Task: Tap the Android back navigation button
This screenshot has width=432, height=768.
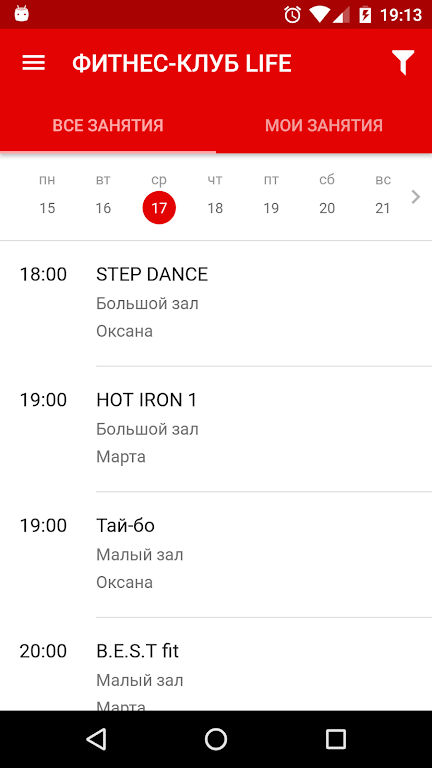Action: (96, 739)
